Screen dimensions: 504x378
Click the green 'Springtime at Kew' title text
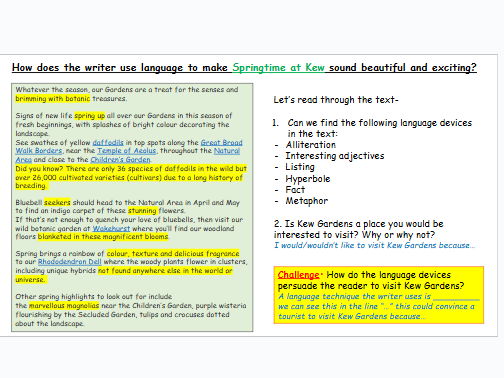point(278,68)
